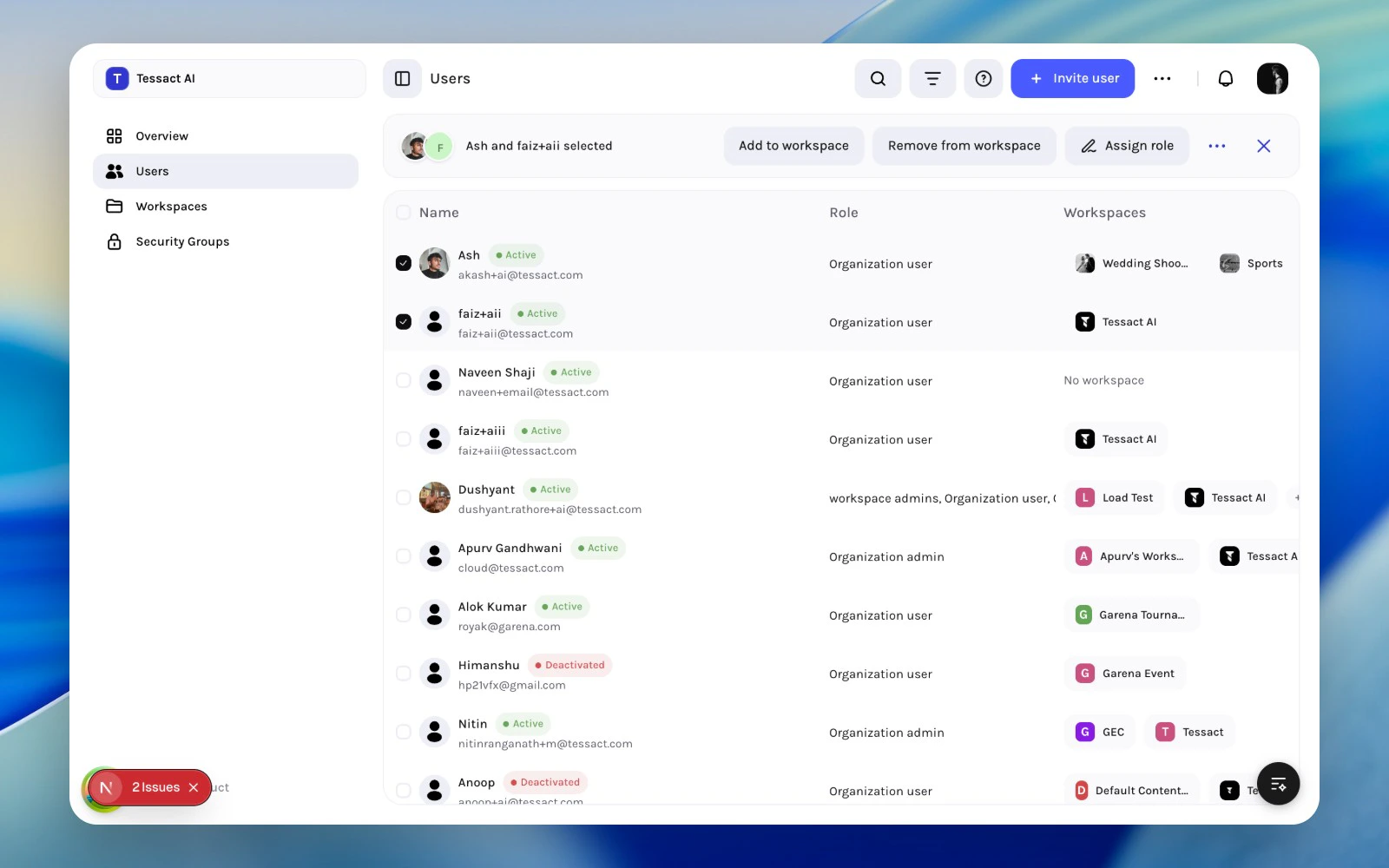Click the Load Test workspace chip
The width and height of the screenshot is (1389, 868).
tap(1115, 498)
